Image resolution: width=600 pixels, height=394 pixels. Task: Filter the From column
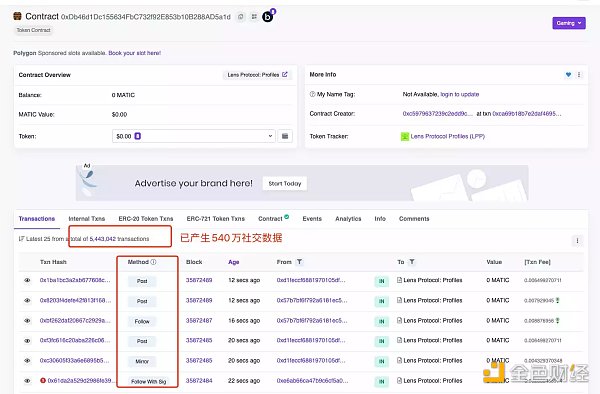pos(300,262)
